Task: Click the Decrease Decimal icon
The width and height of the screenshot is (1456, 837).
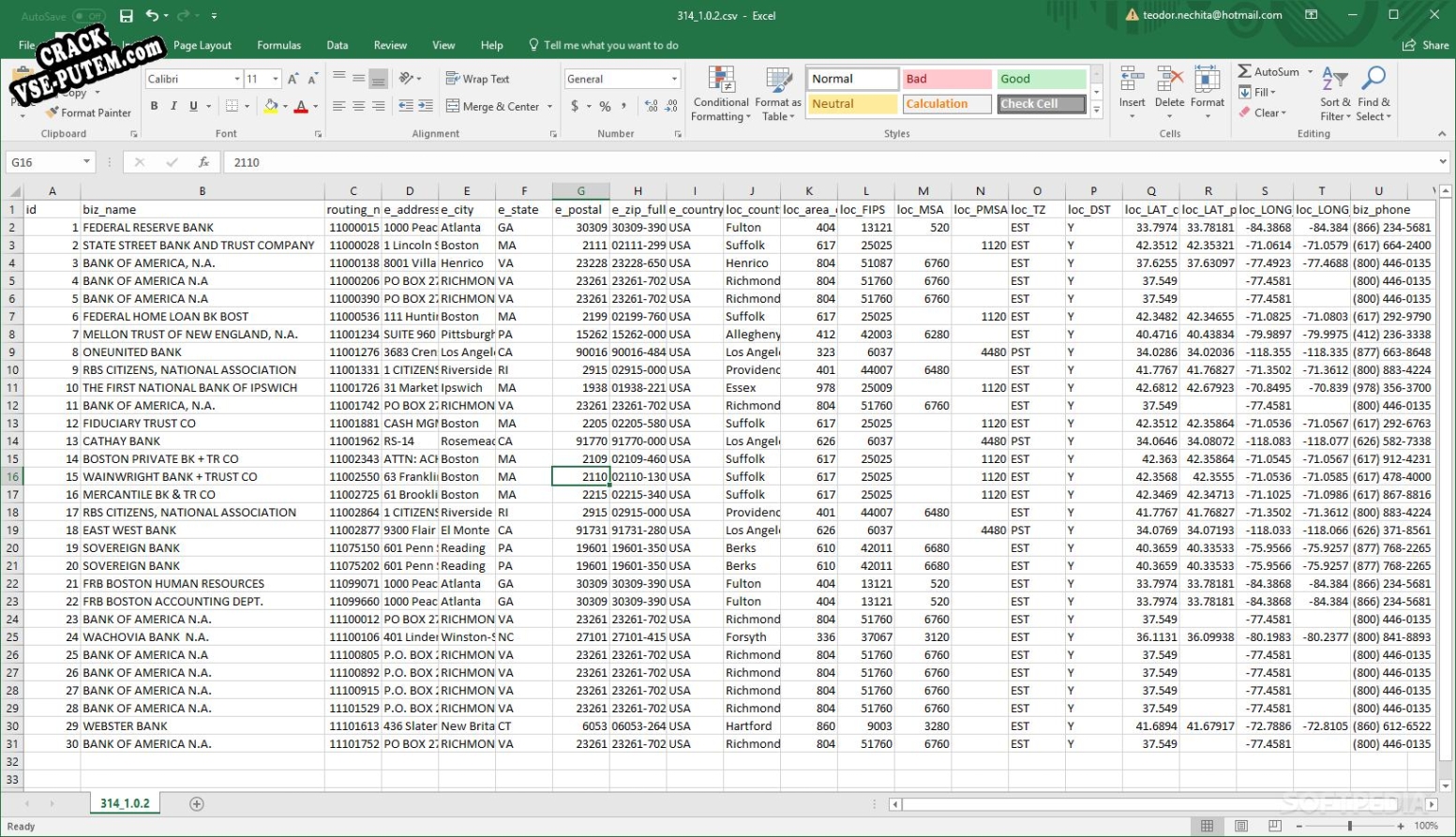Action: click(x=671, y=107)
